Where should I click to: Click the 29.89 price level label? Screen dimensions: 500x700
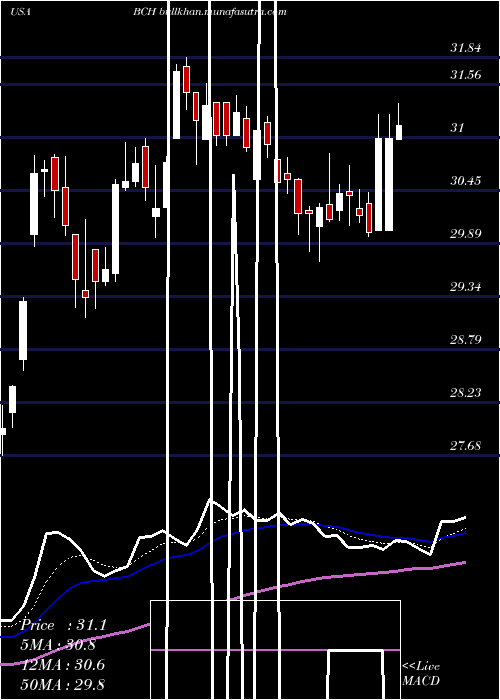(466, 233)
